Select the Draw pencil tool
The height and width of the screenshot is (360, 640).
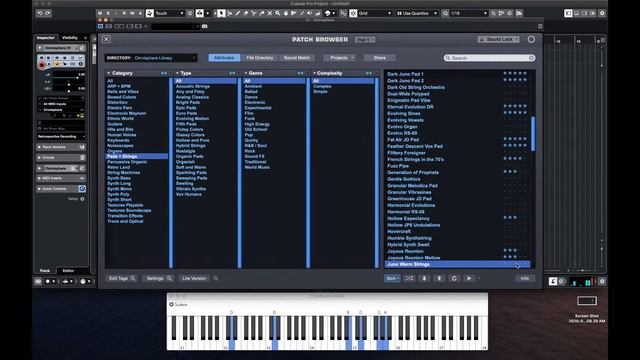(x=238, y=13)
